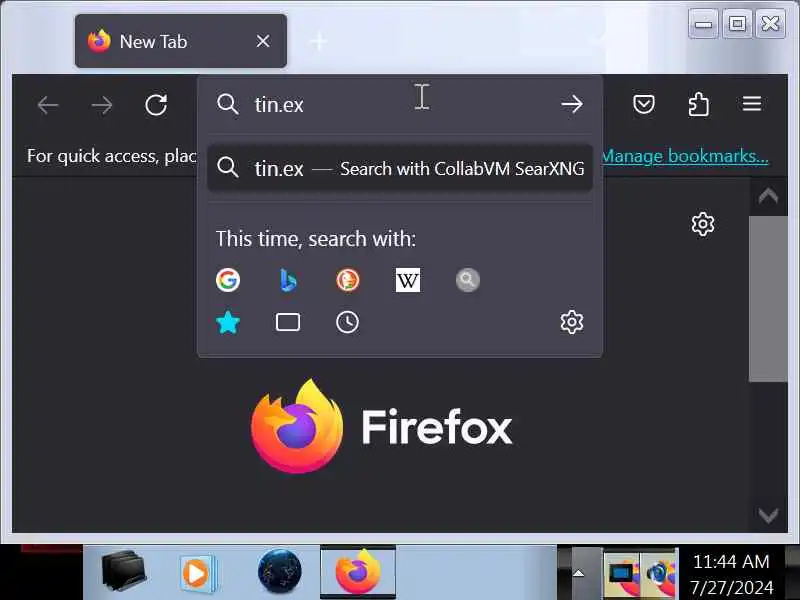Launch the media player from the taskbar

point(198,572)
